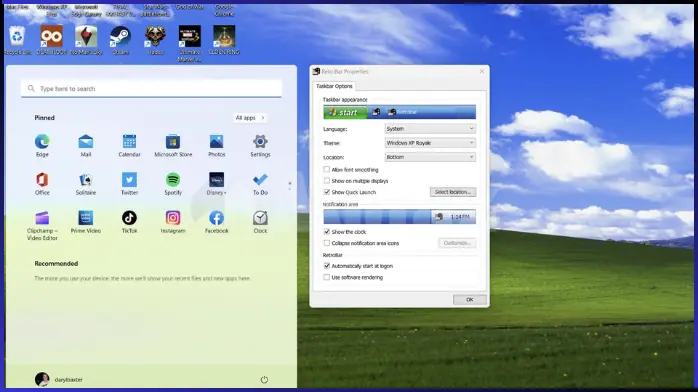Select the ELDEN RING desktop shortcut
Image resolution: width=698 pixels, height=392 pixels.
[x=224, y=40]
